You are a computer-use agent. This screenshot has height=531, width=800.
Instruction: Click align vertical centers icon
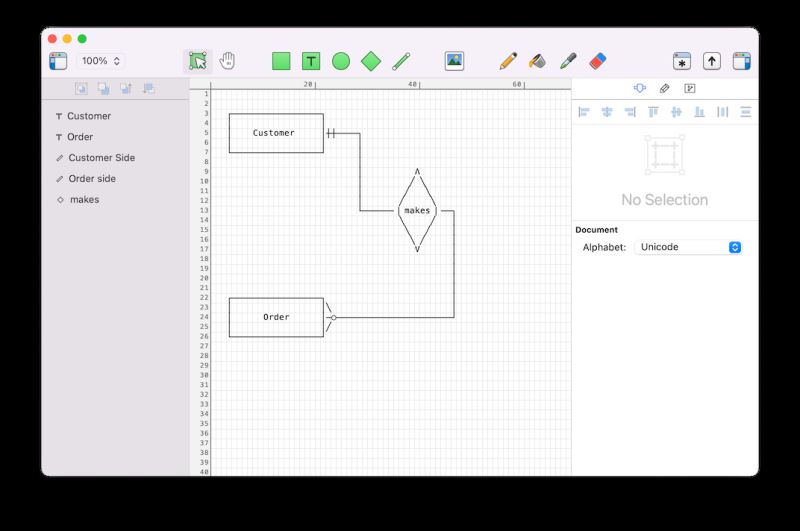point(676,112)
